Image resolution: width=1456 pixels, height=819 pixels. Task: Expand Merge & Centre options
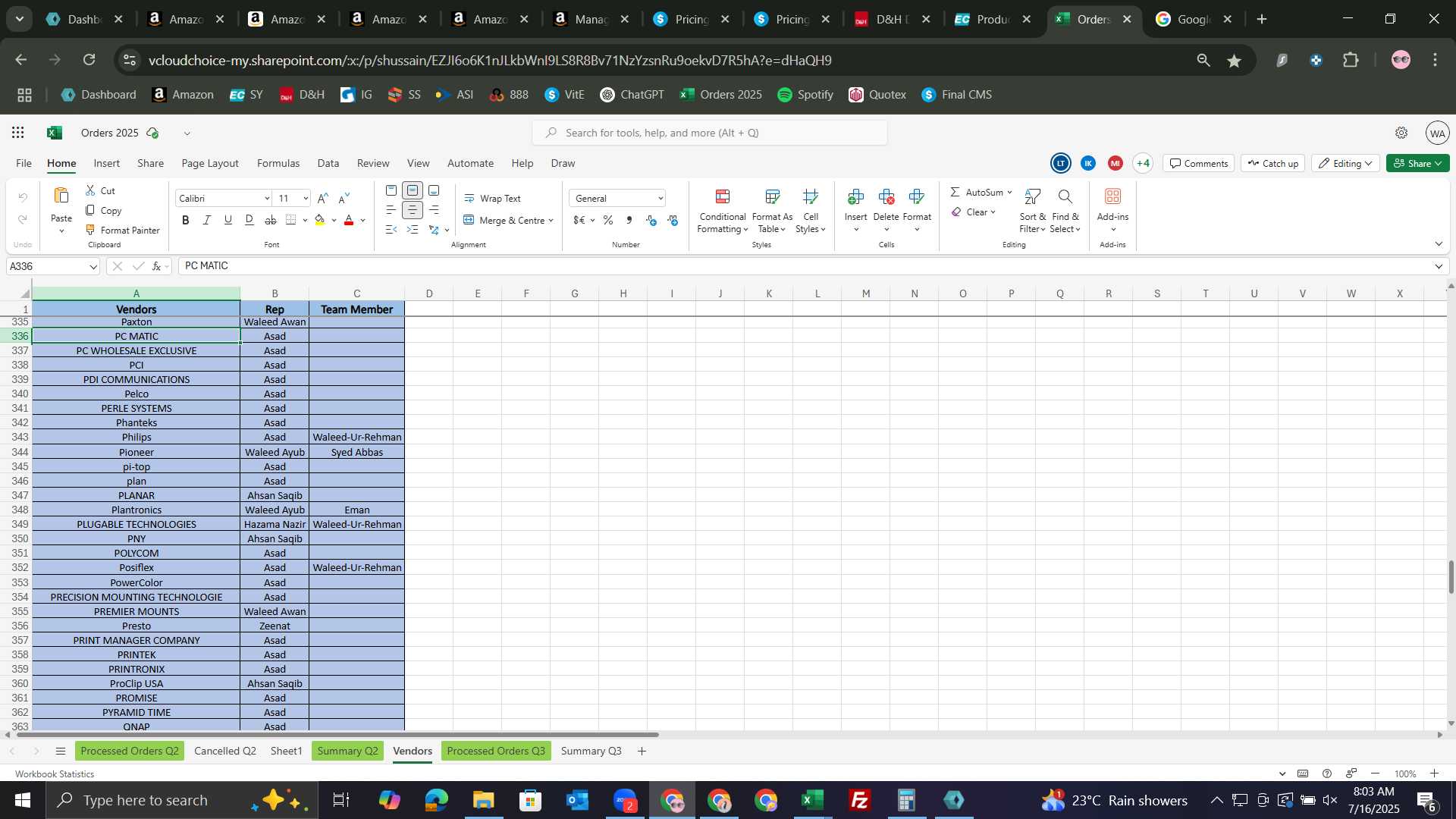coord(551,221)
